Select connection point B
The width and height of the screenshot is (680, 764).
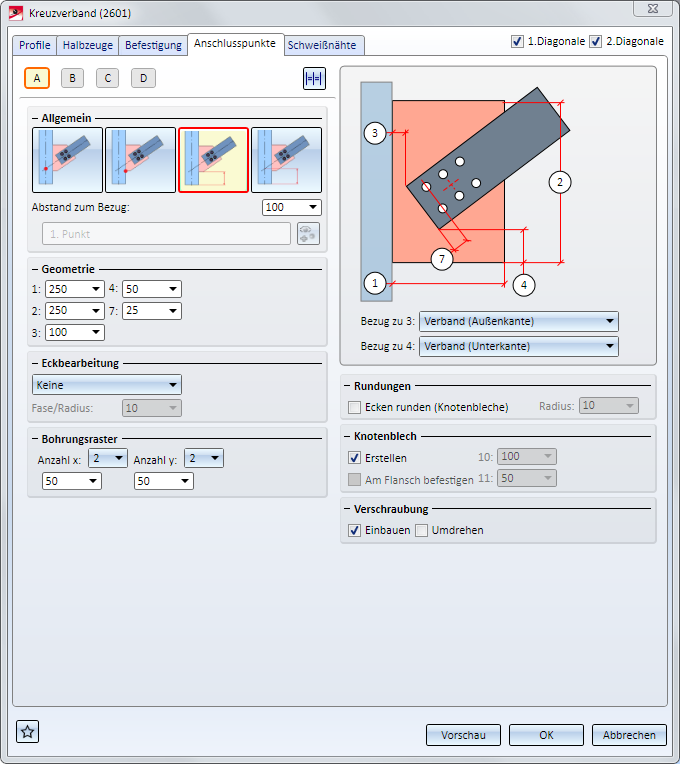pyautogui.click(x=72, y=78)
